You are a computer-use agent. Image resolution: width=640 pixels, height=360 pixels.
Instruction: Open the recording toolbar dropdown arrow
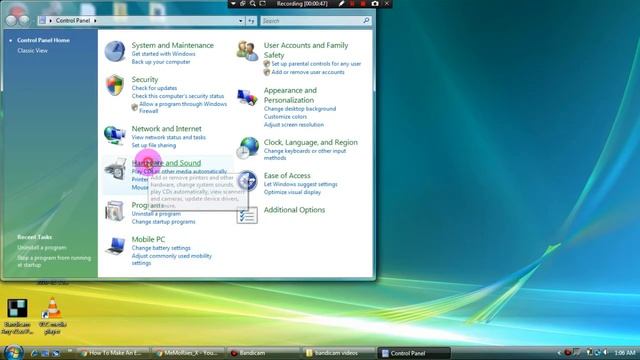[x=233, y=4]
